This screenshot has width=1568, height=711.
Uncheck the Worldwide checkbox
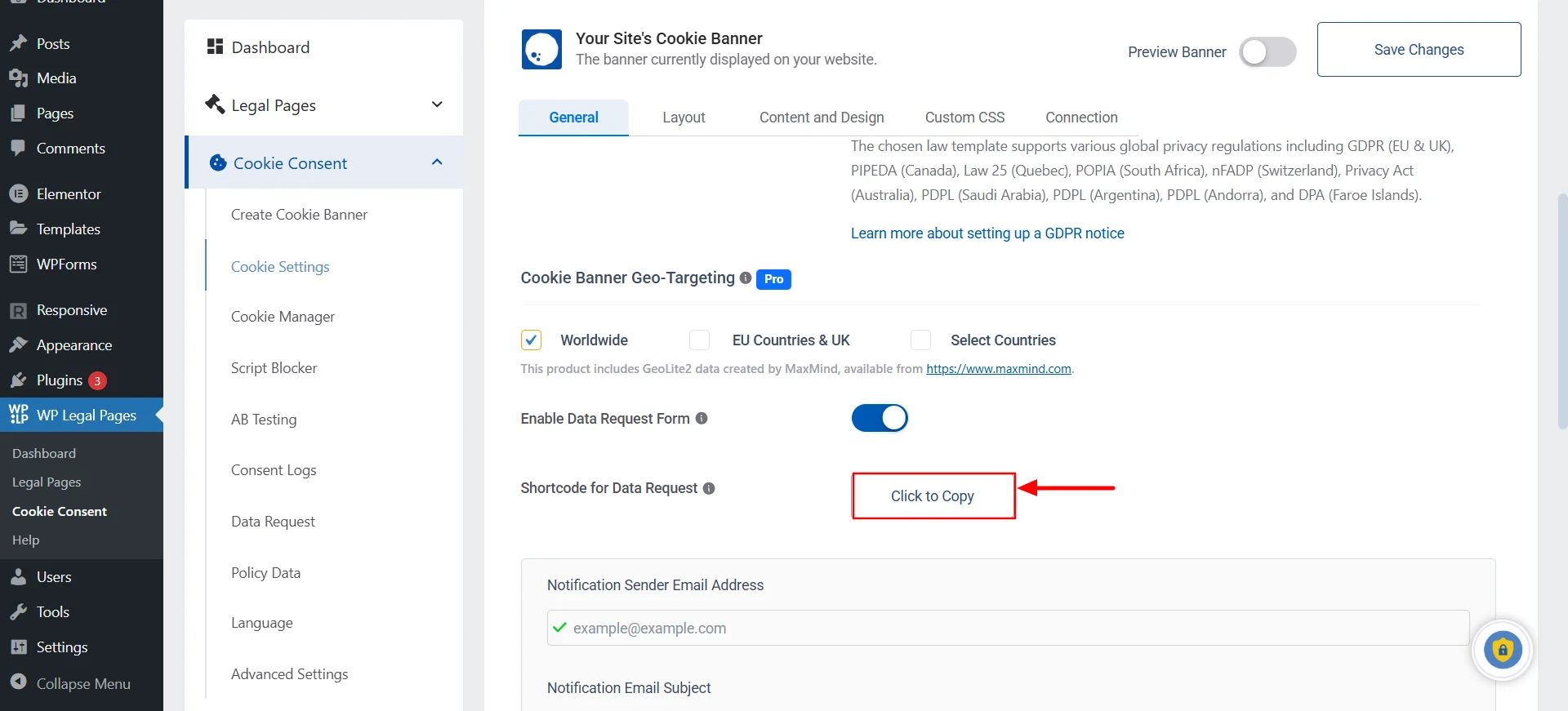(531, 340)
